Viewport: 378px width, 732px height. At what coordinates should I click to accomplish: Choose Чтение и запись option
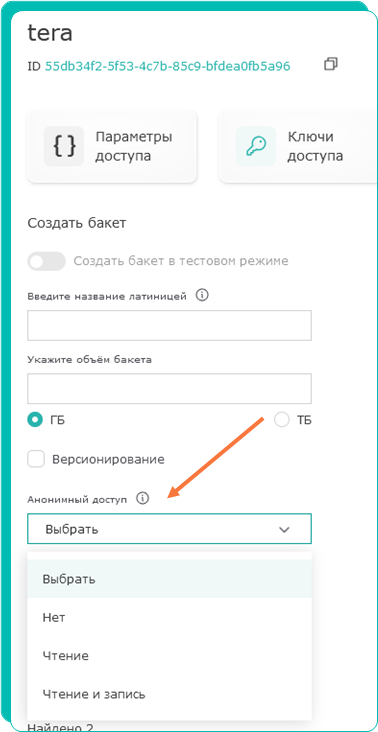(169, 694)
